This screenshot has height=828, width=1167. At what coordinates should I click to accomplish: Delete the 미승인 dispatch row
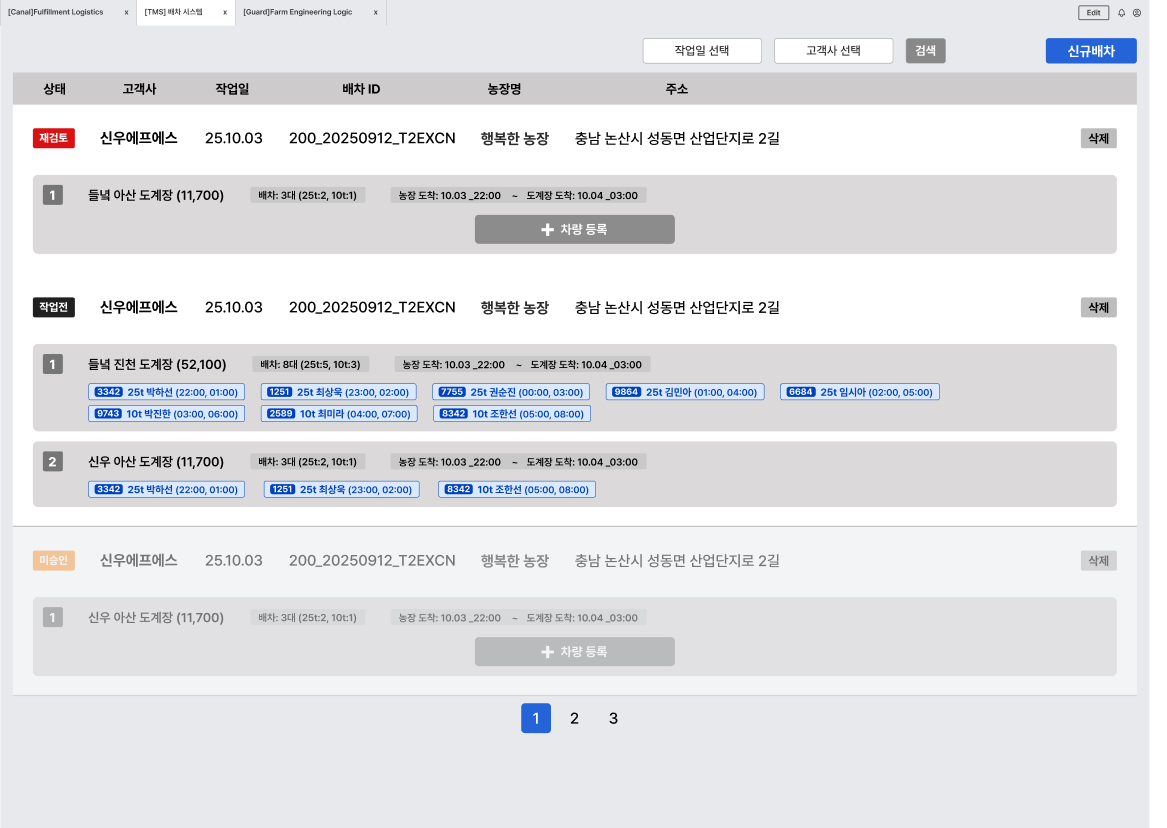coord(1099,561)
